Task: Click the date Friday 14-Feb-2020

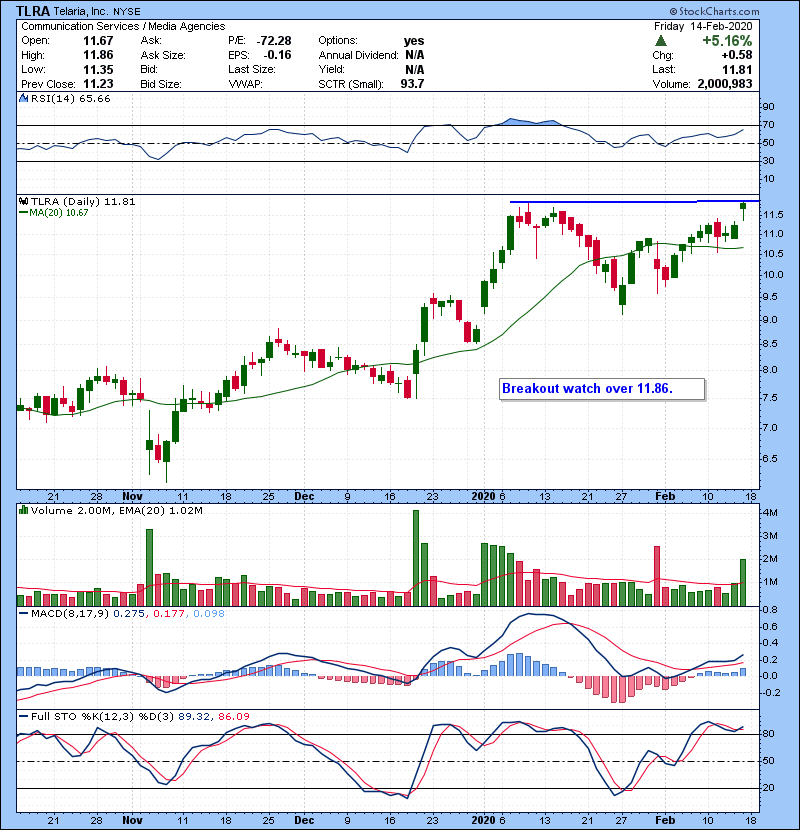Action: [x=703, y=26]
